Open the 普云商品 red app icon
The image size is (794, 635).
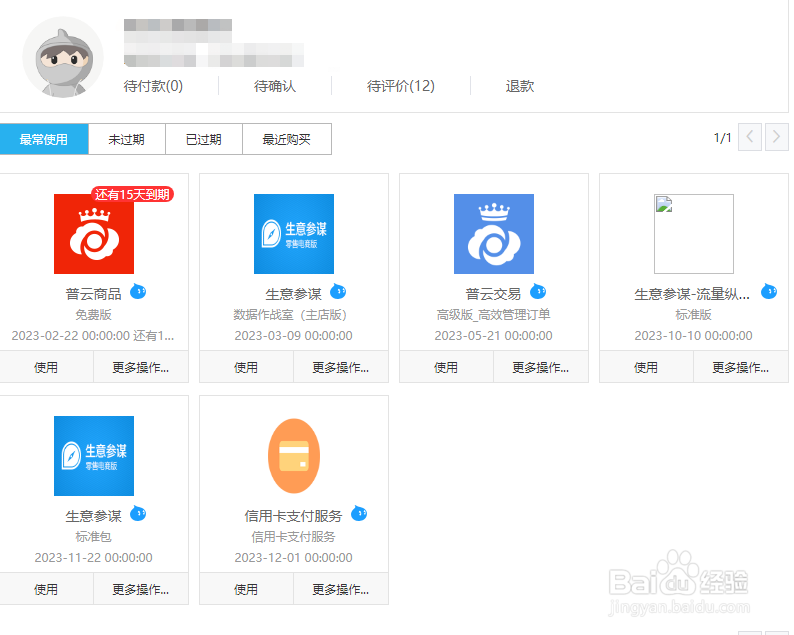tap(94, 234)
